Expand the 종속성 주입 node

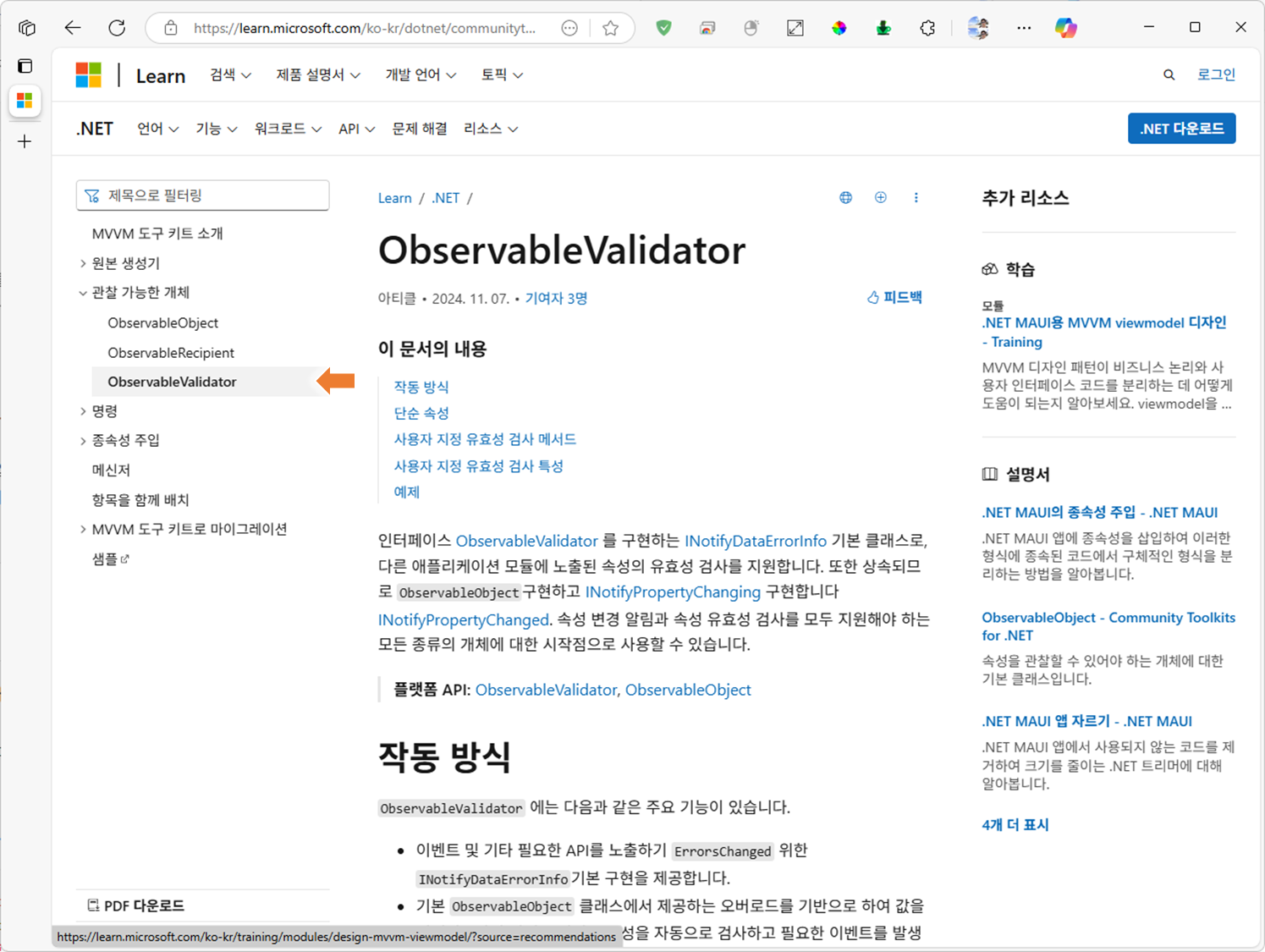click(x=83, y=441)
